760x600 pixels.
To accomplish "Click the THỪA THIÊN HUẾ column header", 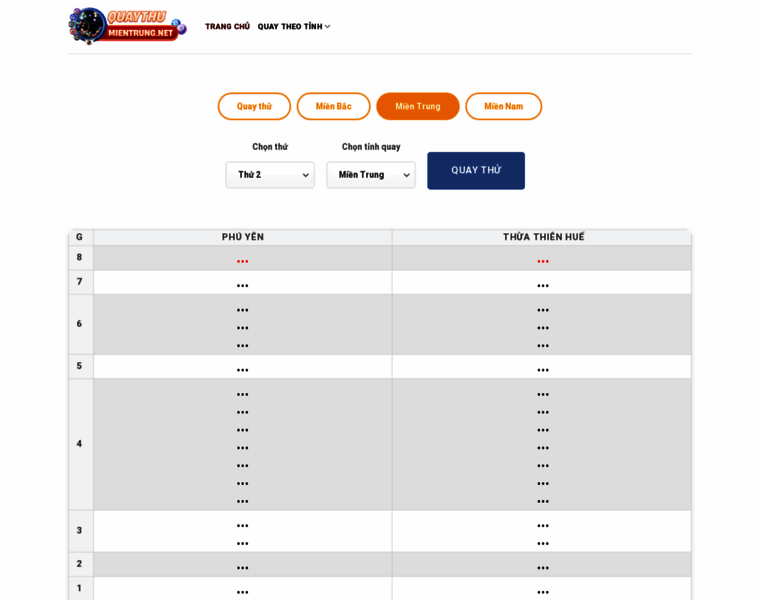I will click(x=543, y=237).
